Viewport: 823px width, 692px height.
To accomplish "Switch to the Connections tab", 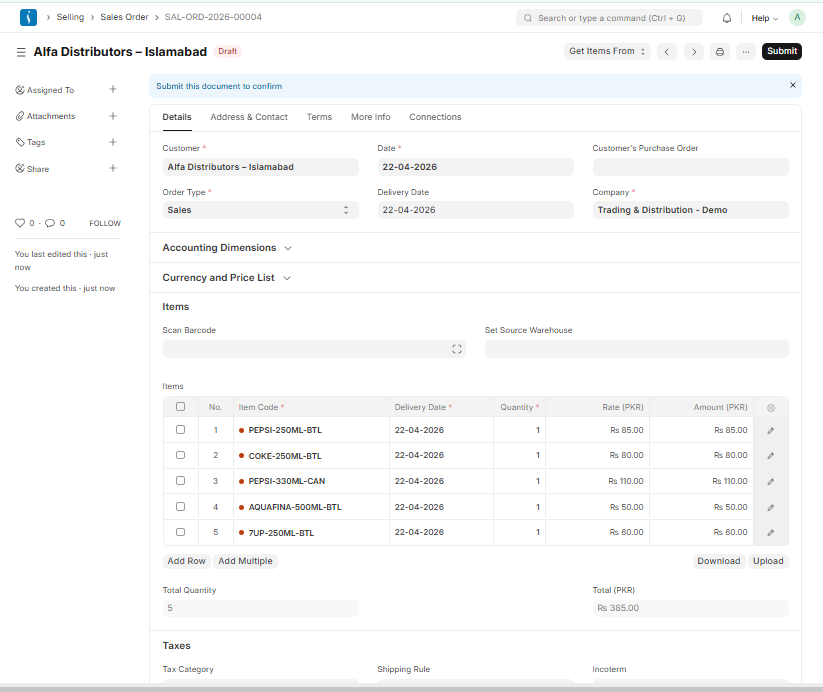I will (x=435, y=117).
